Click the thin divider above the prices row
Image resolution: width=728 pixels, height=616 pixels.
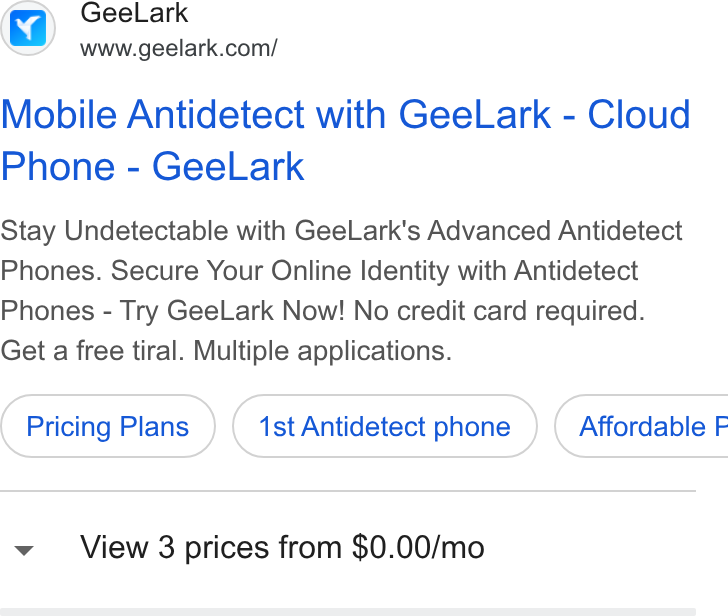coord(348,491)
